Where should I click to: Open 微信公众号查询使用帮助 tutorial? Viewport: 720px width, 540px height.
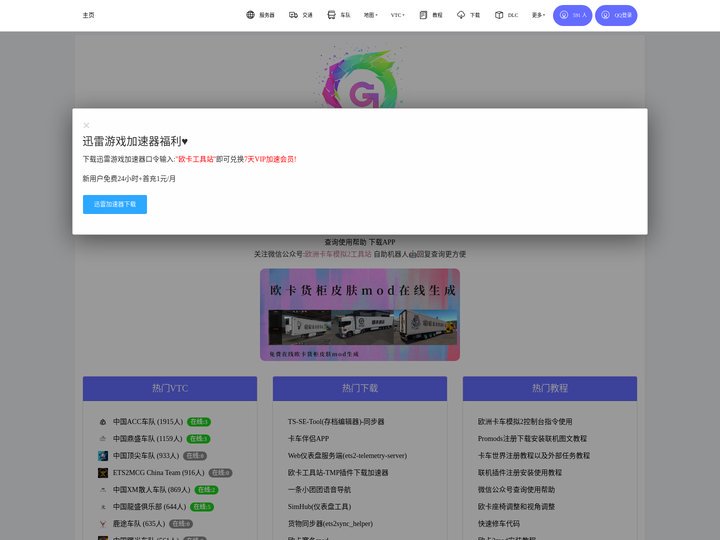tap(516, 489)
